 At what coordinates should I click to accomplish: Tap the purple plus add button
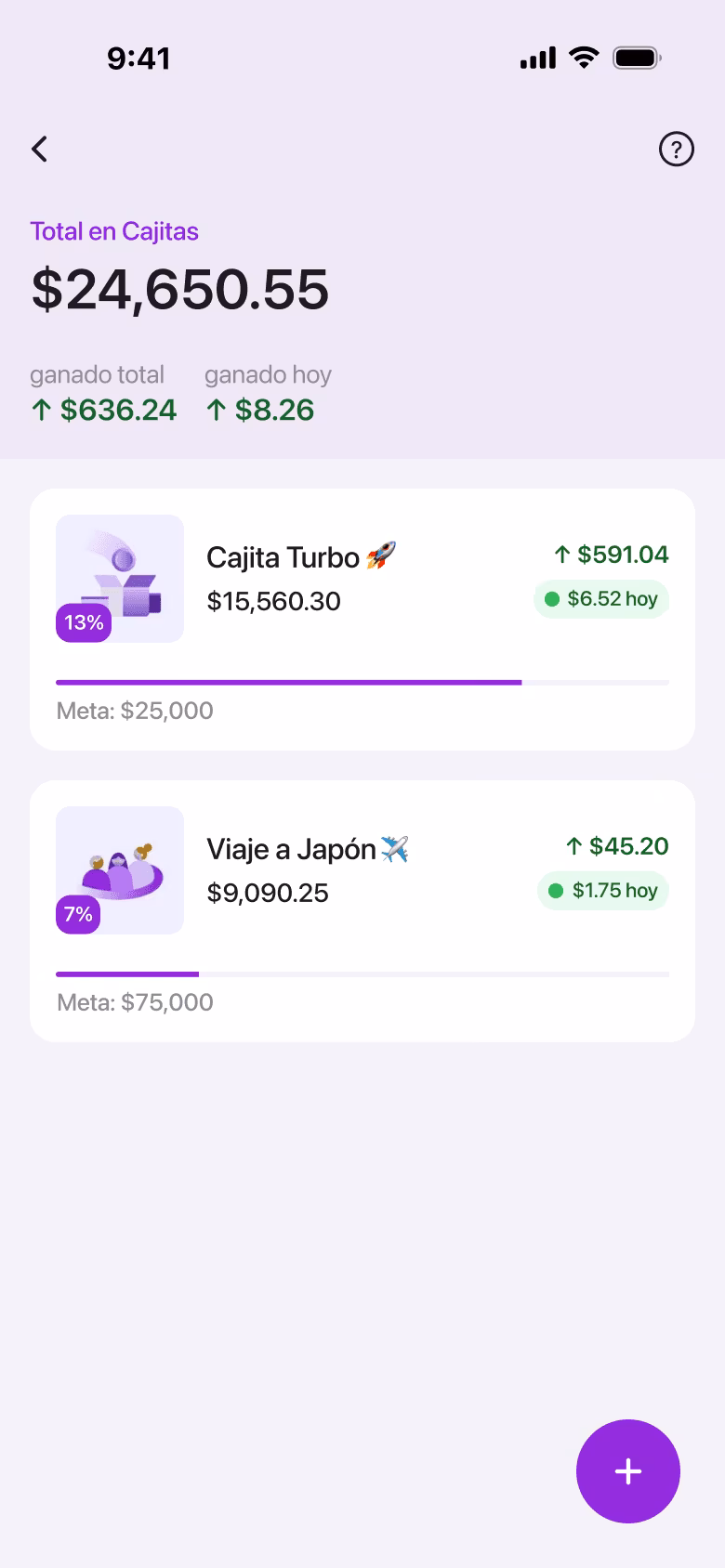[x=628, y=1471]
